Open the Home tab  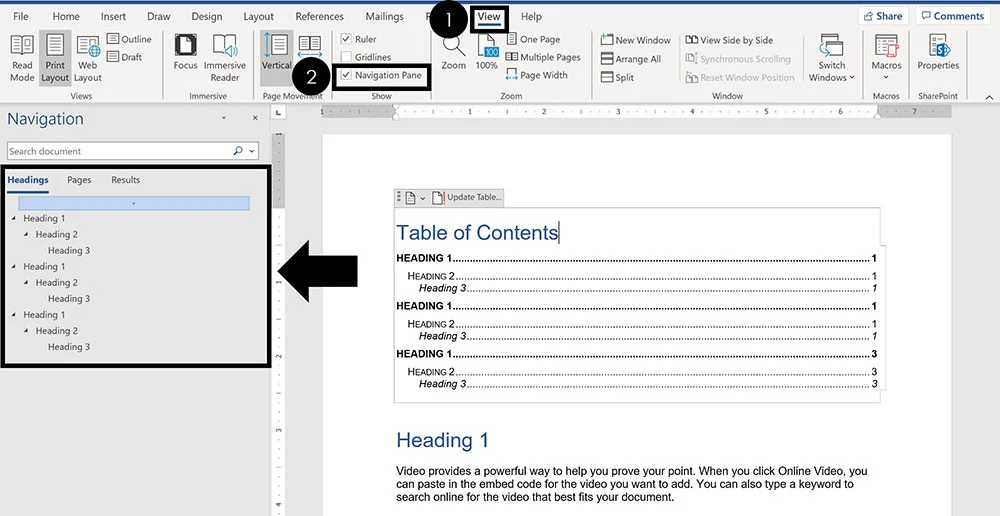tap(66, 17)
